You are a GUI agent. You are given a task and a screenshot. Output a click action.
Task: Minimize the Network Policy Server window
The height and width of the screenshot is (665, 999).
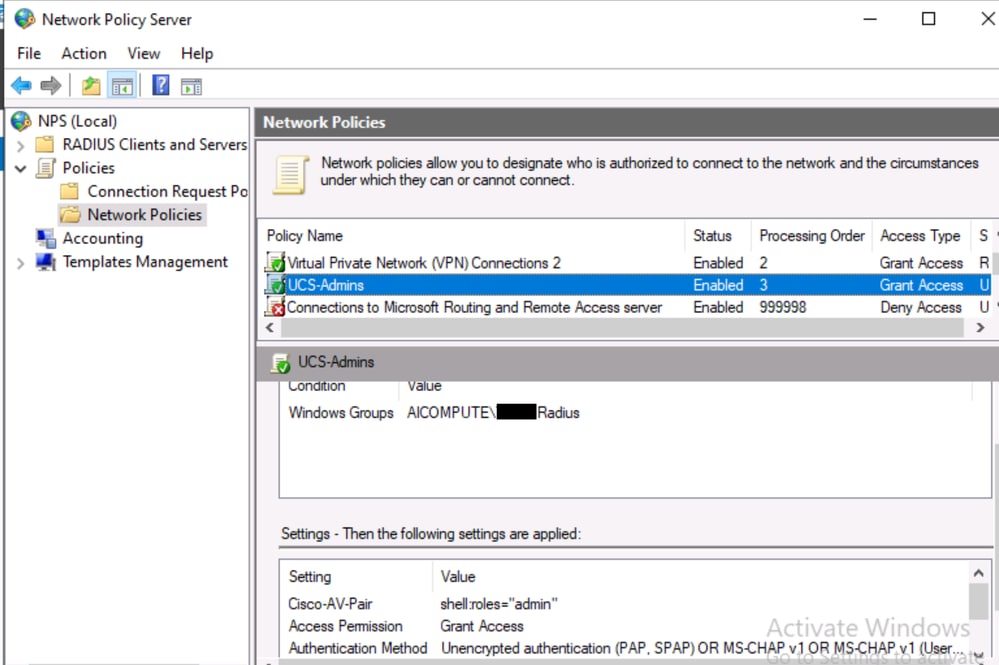pos(870,18)
